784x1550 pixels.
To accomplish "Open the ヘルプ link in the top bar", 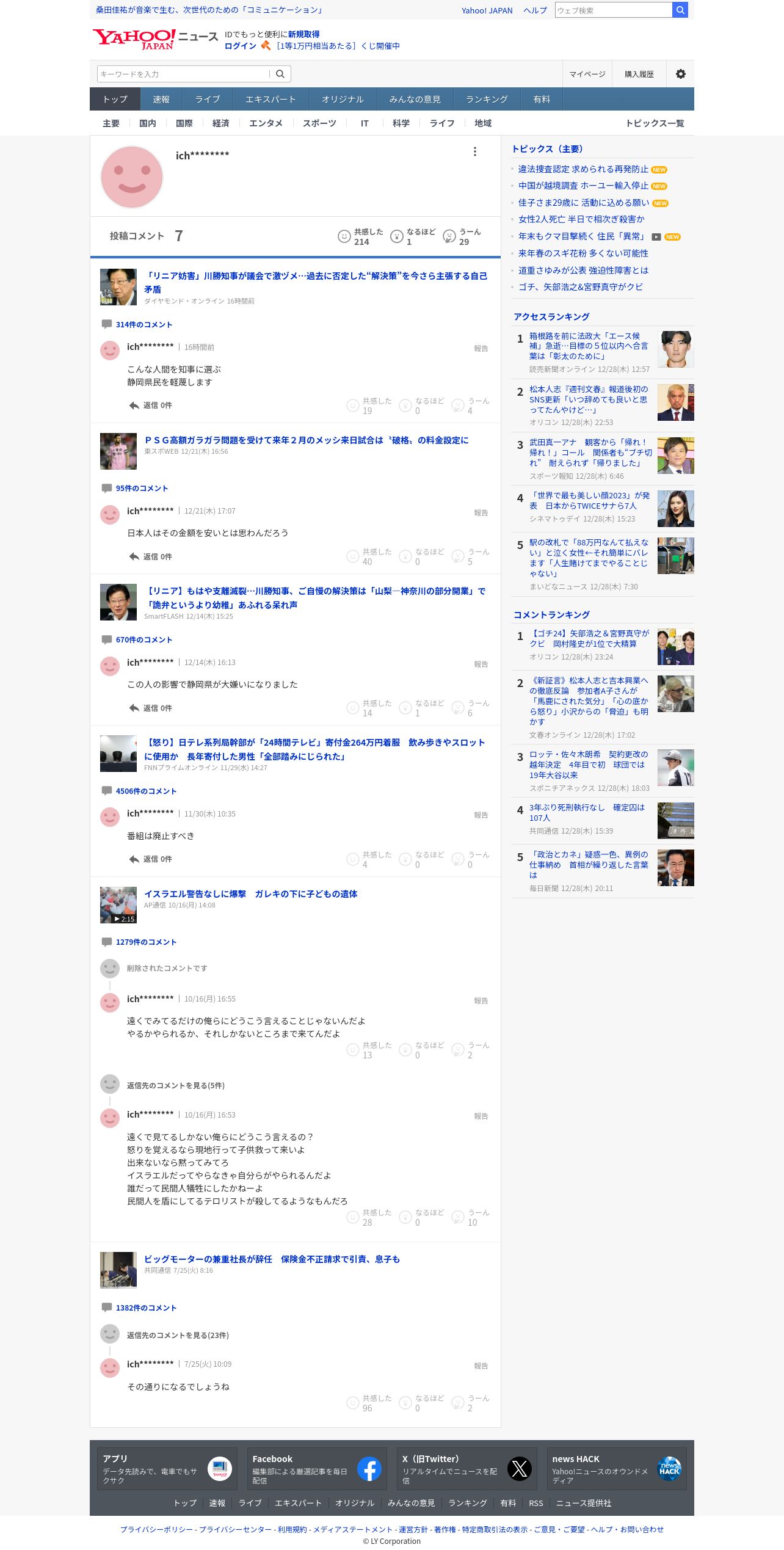I will point(535,10).
